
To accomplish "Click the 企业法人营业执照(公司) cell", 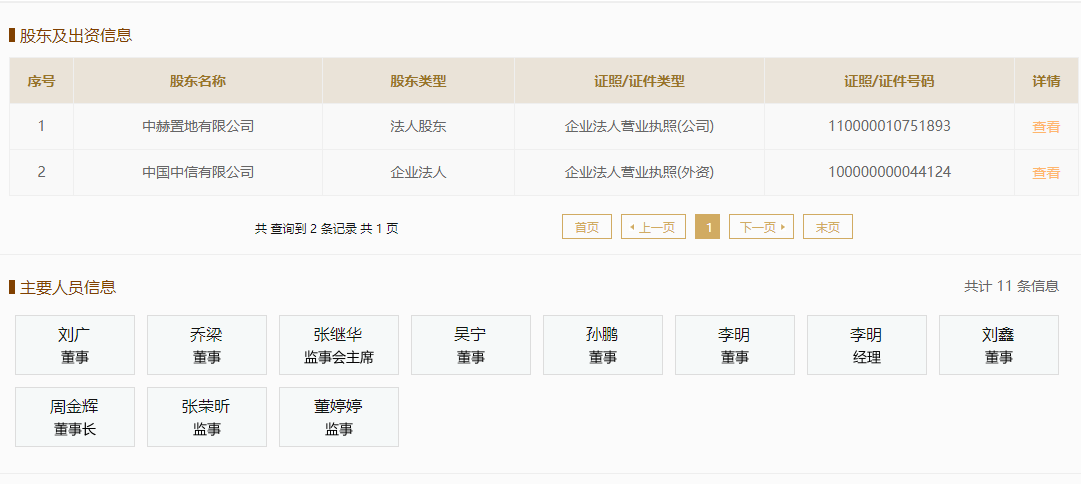I will (x=639, y=127).
